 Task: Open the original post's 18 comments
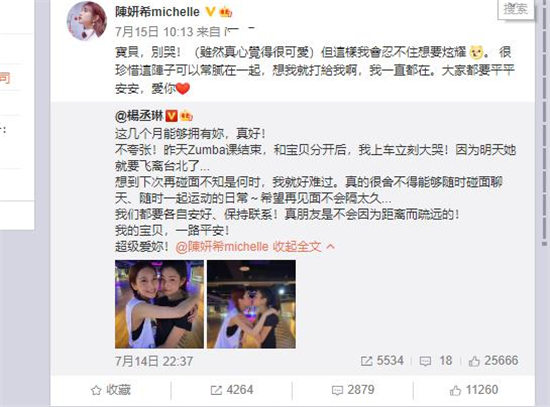(436, 361)
